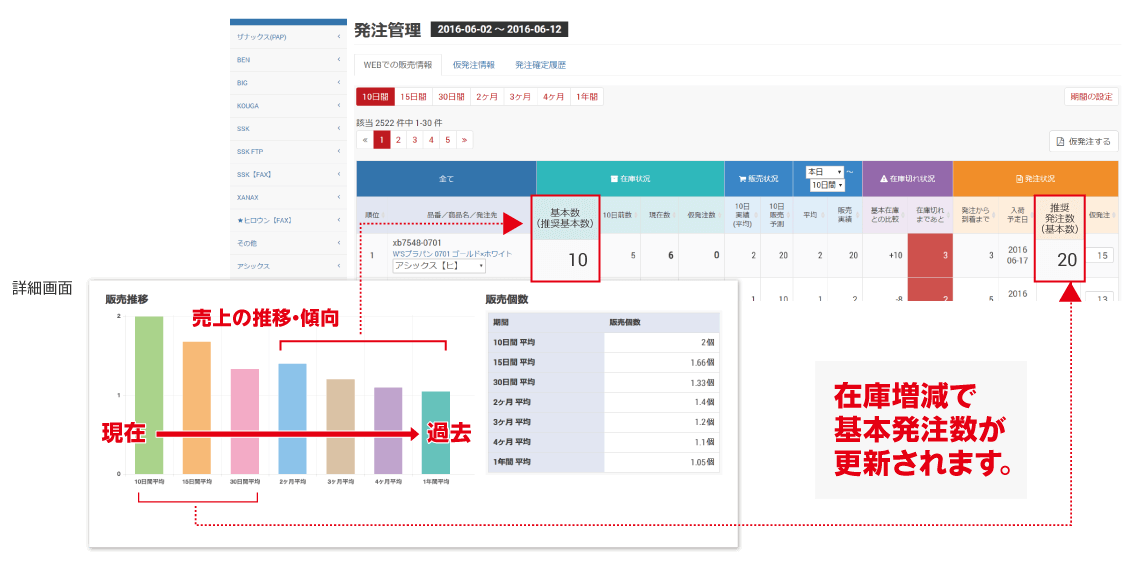1140x566 pixels.
Task: Sort by the 順位 column
Action: (x=372, y=215)
